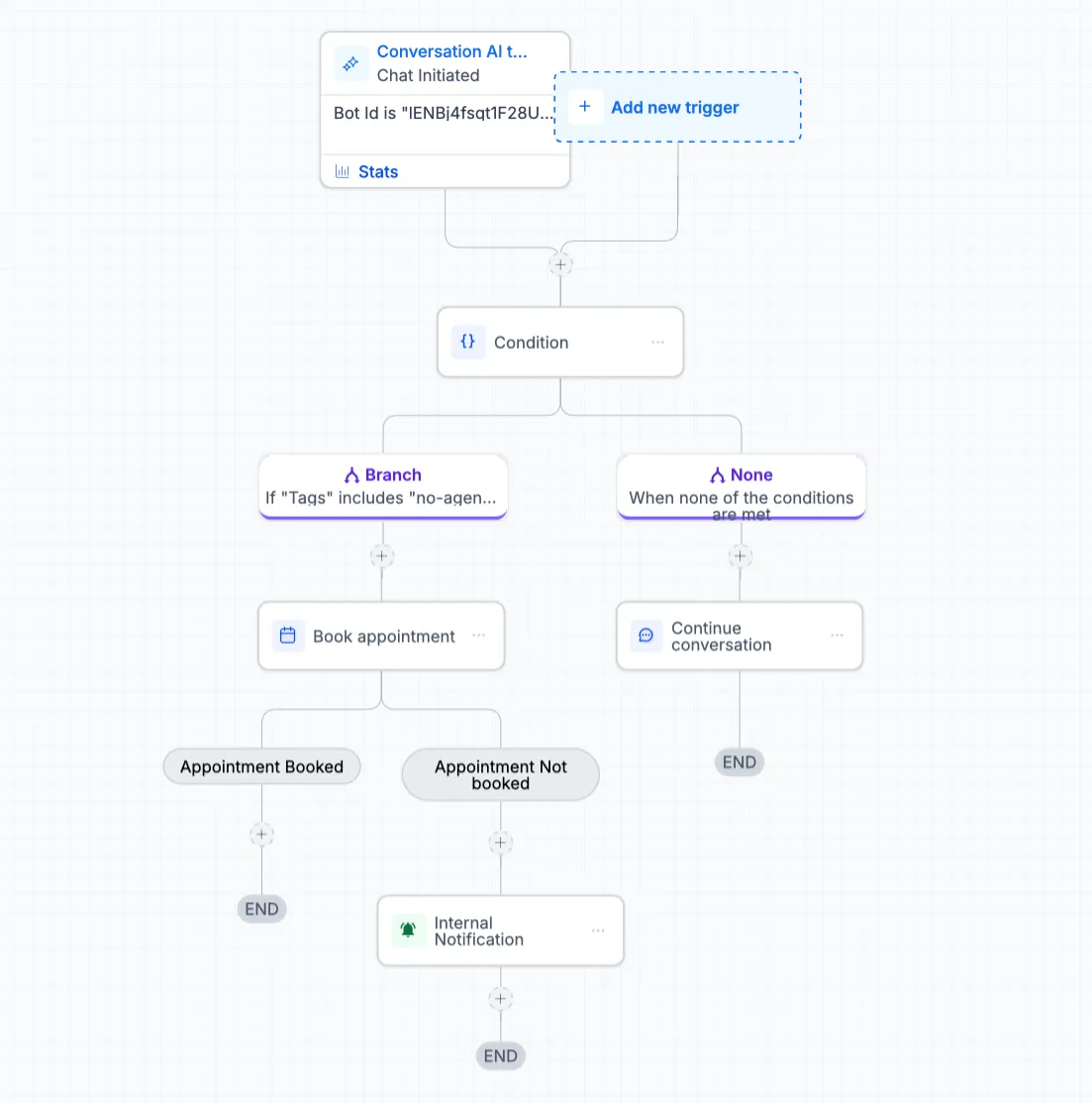Click the None branch fork icon
Viewport: 1092px width, 1103px height.
(717, 475)
